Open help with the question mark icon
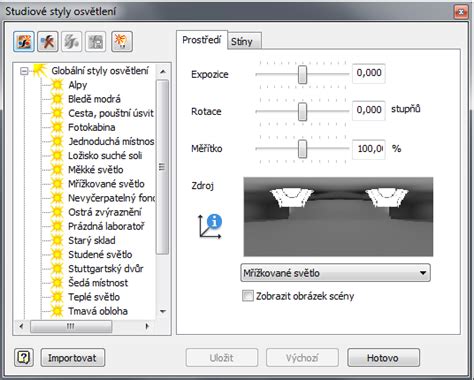This screenshot has width=474, height=380. [x=24, y=358]
